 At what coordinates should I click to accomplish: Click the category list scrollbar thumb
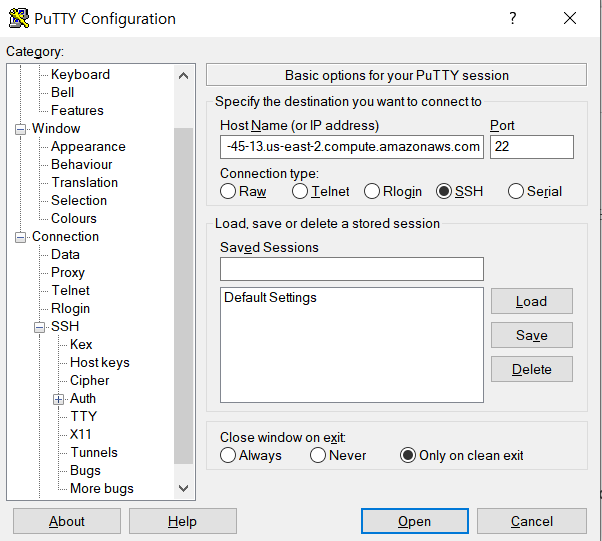coord(184,296)
